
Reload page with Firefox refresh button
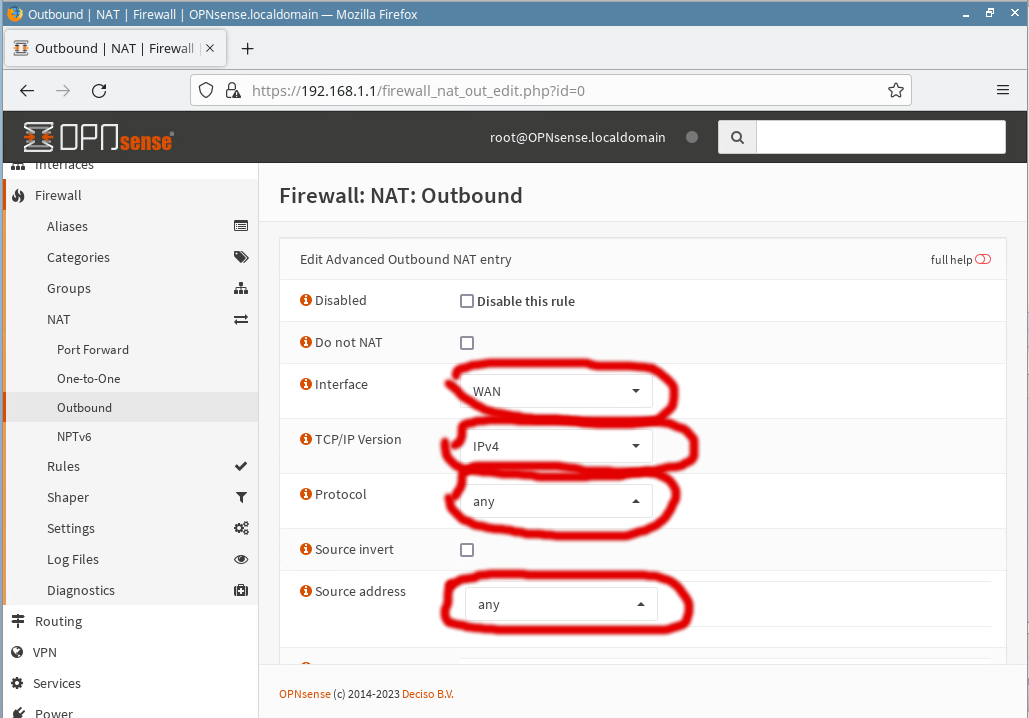point(99,91)
